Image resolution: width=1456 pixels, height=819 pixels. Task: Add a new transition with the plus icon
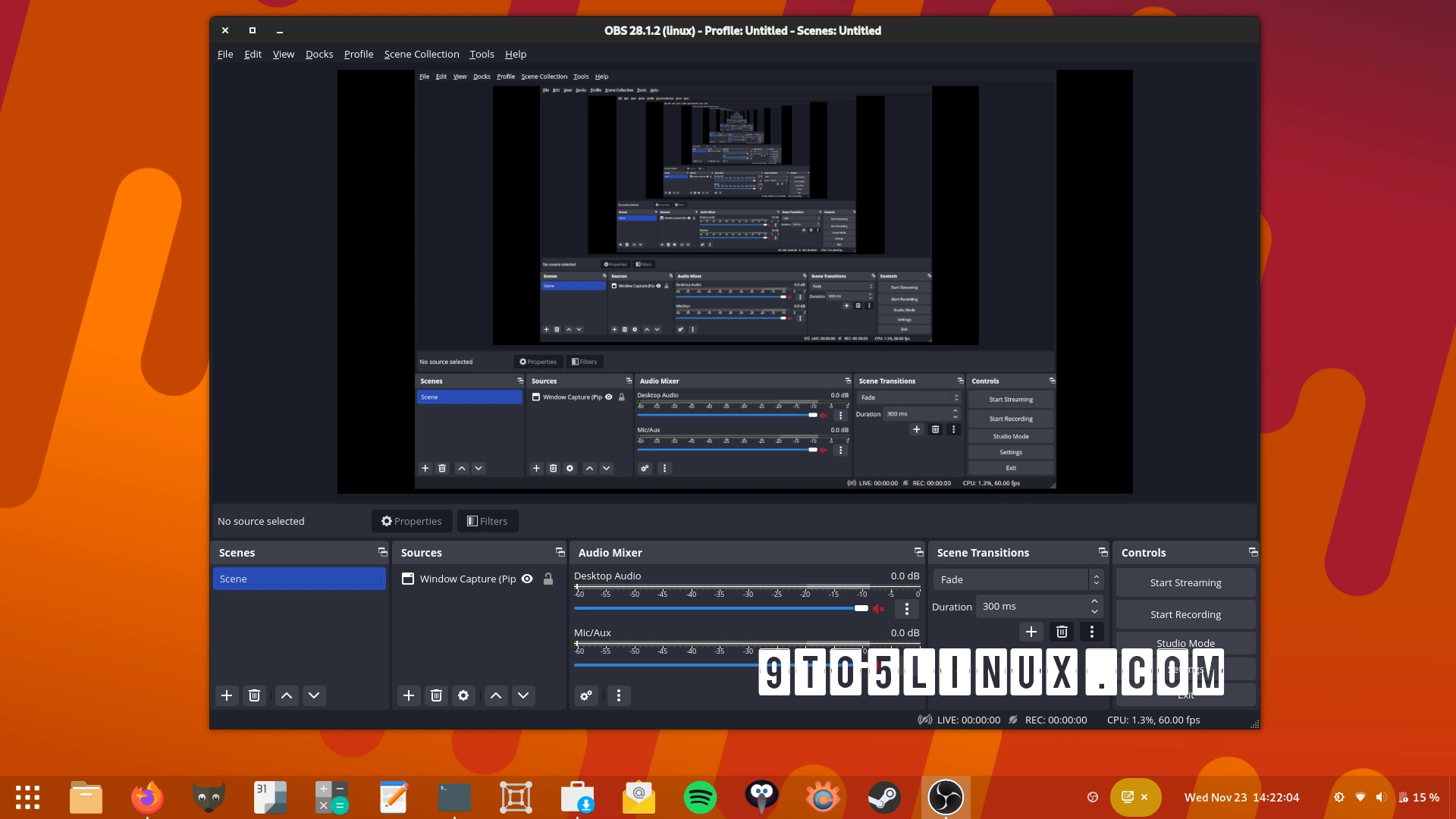(x=1031, y=631)
